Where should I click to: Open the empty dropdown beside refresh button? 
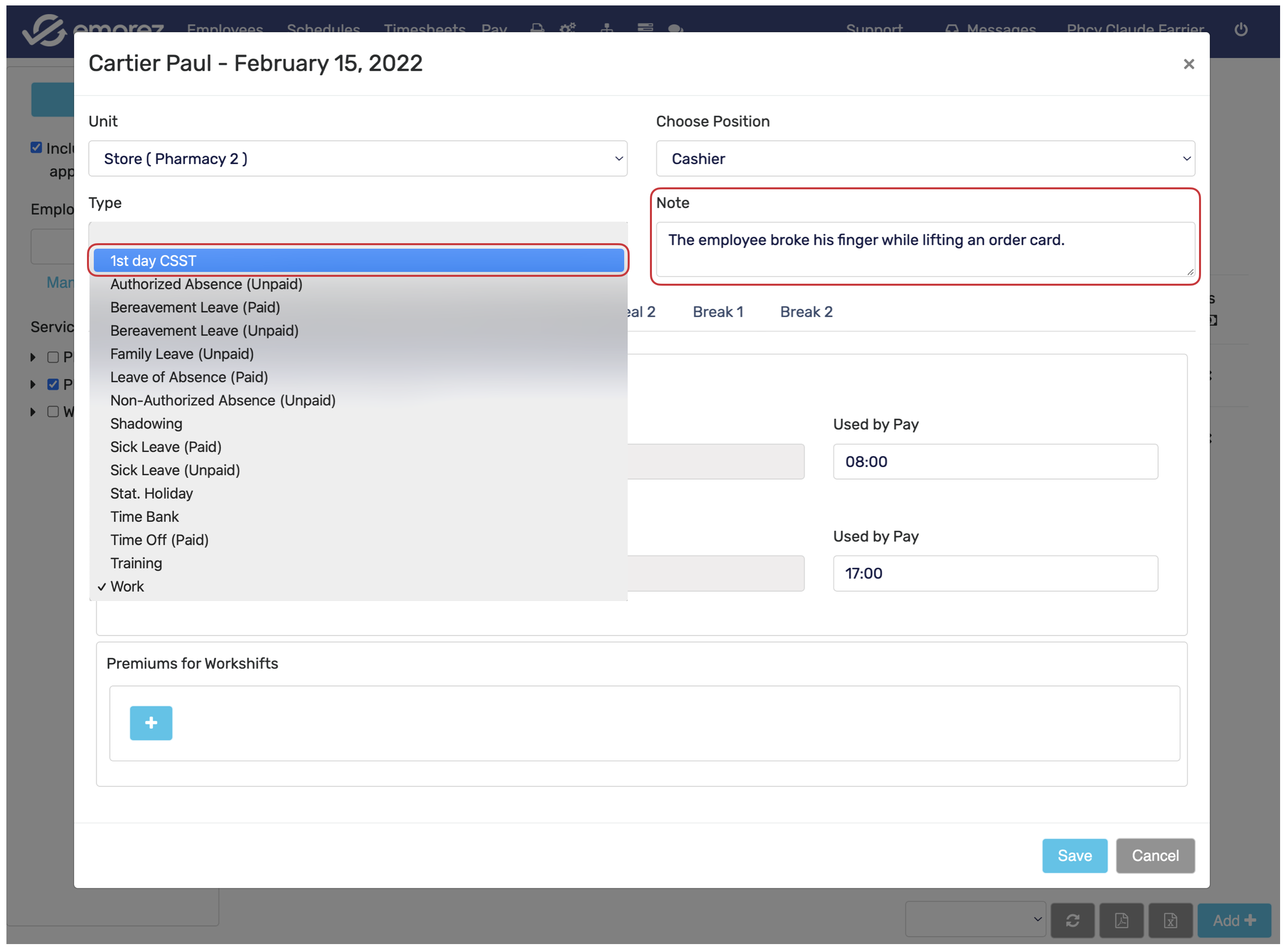click(975, 919)
